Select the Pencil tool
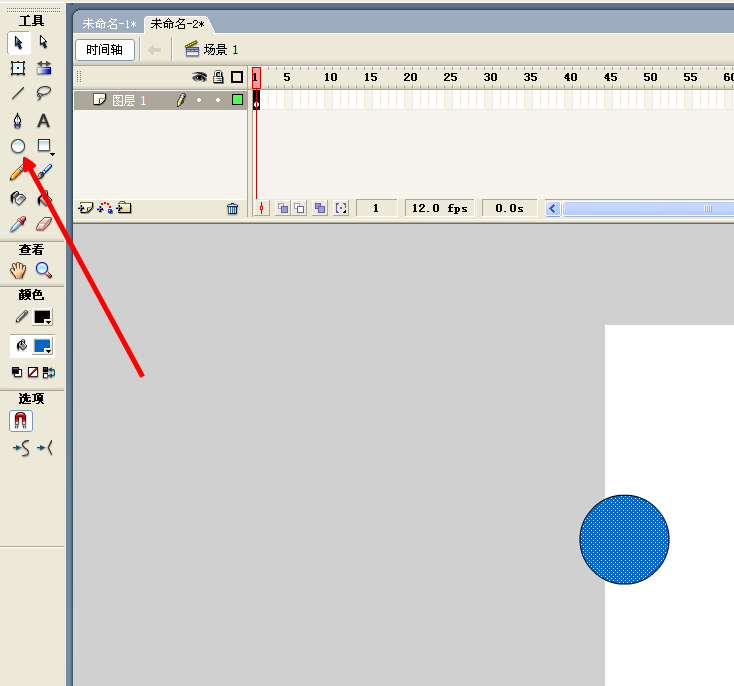 tap(17, 173)
